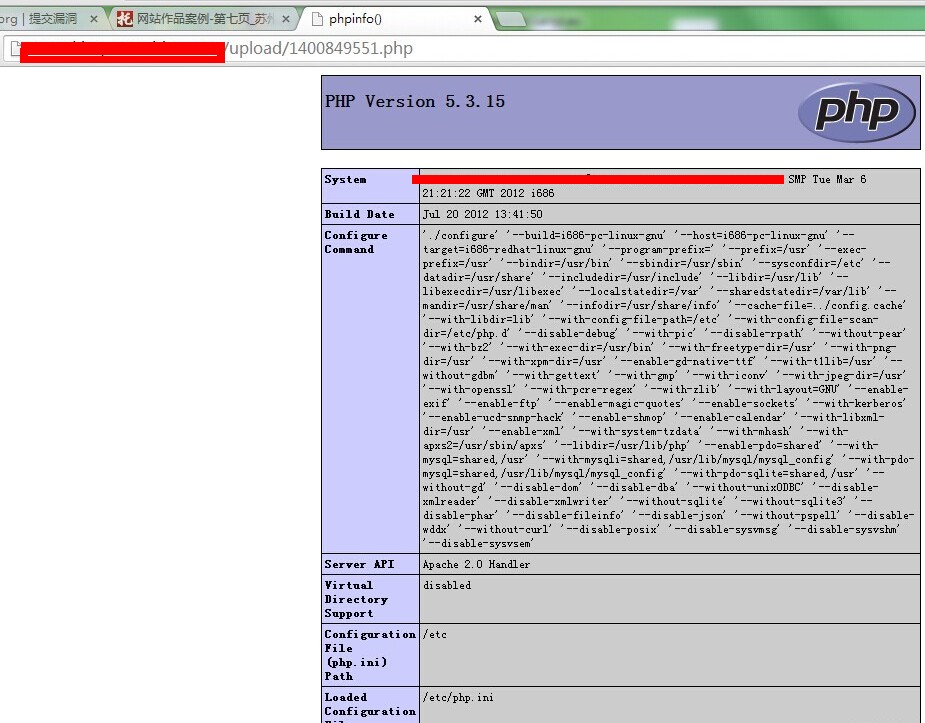Click the Jul 20 2012 13:41:50 value

tap(483, 214)
